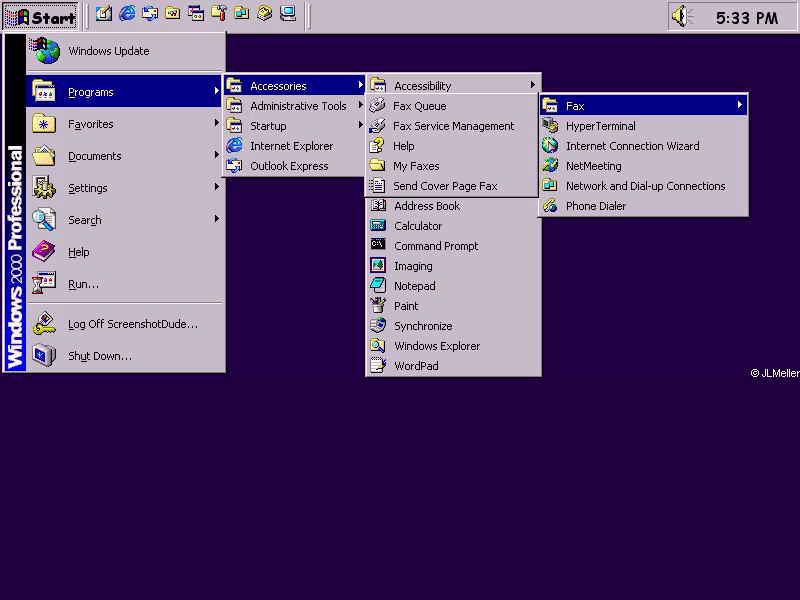800x600 pixels.
Task: Open Outlook Express in Programs menu
Action: [294, 166]
